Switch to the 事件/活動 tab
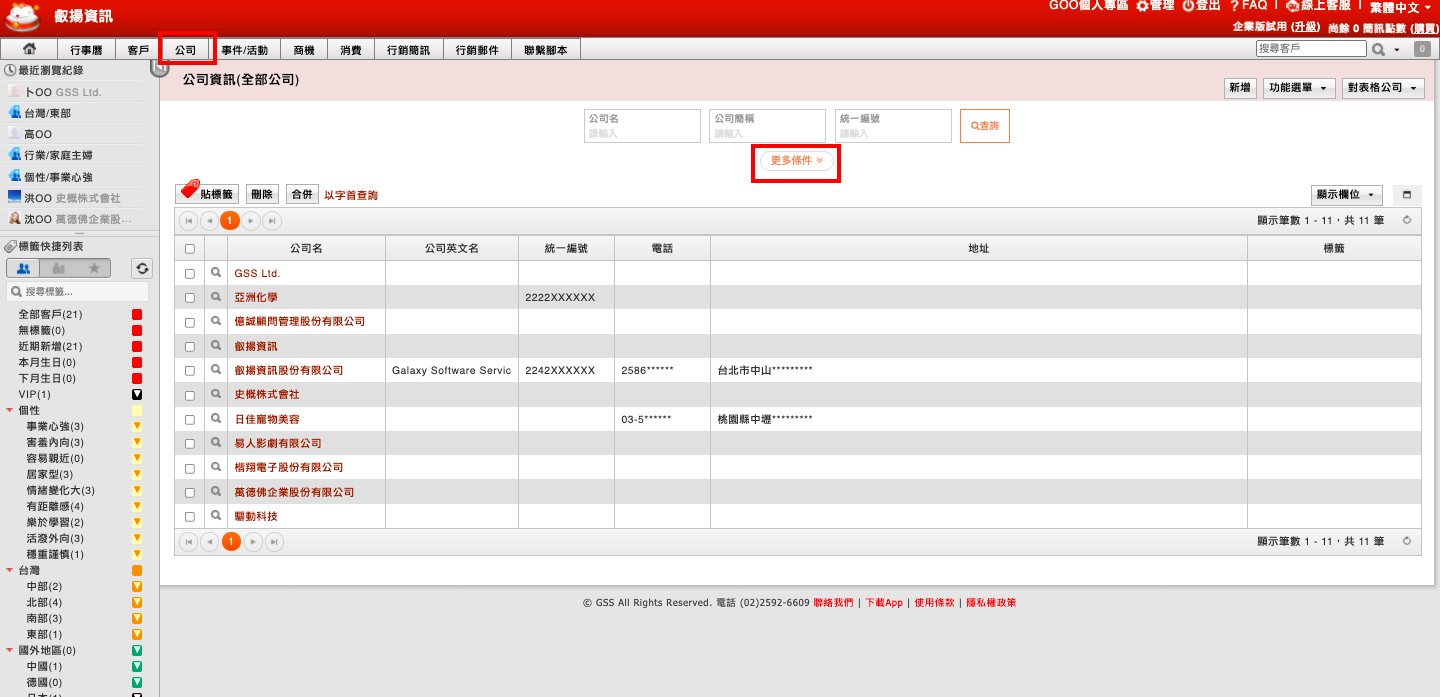The height and width of the screenshot is (697, 1440). (244, 49)
